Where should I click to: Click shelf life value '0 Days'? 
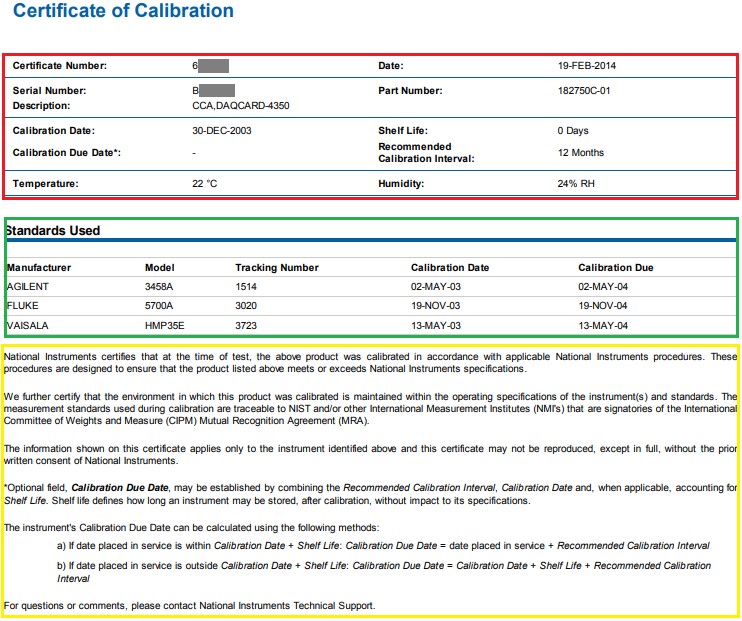(573, 131)
